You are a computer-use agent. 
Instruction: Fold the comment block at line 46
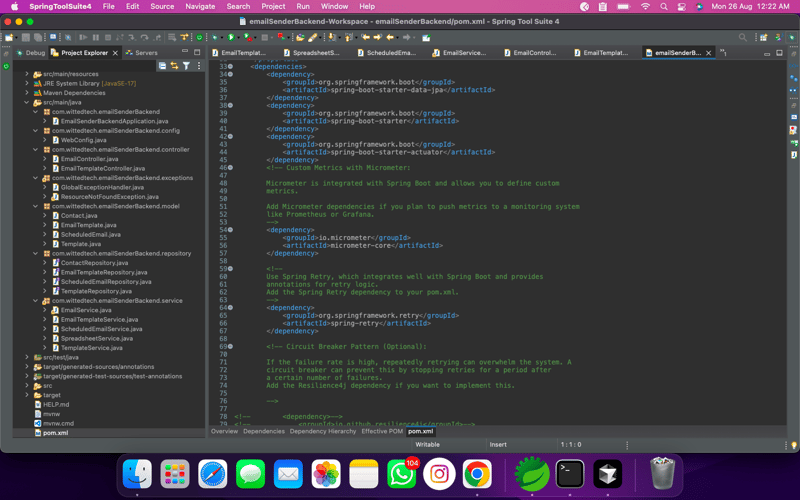(231, 167)
